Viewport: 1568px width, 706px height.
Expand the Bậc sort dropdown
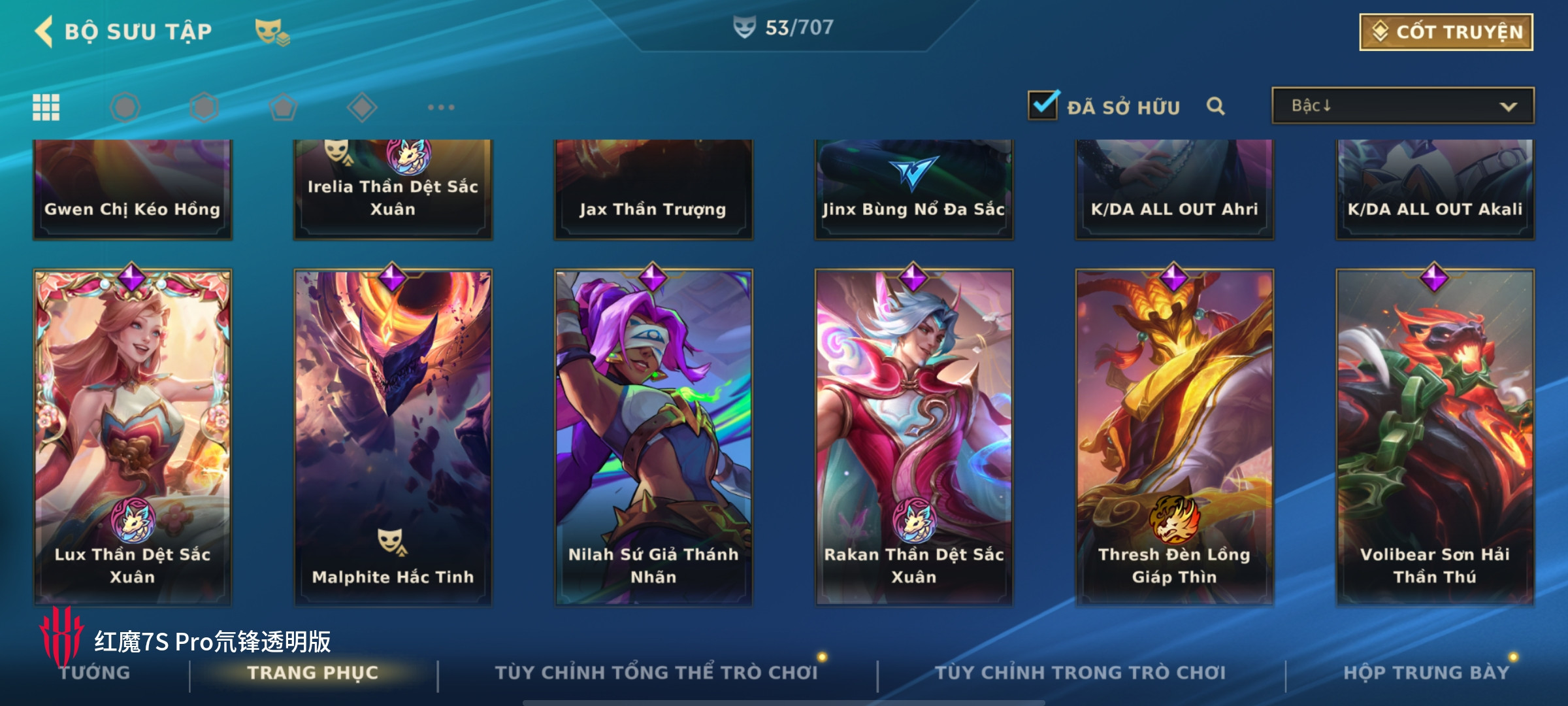tap(1403, 106)
